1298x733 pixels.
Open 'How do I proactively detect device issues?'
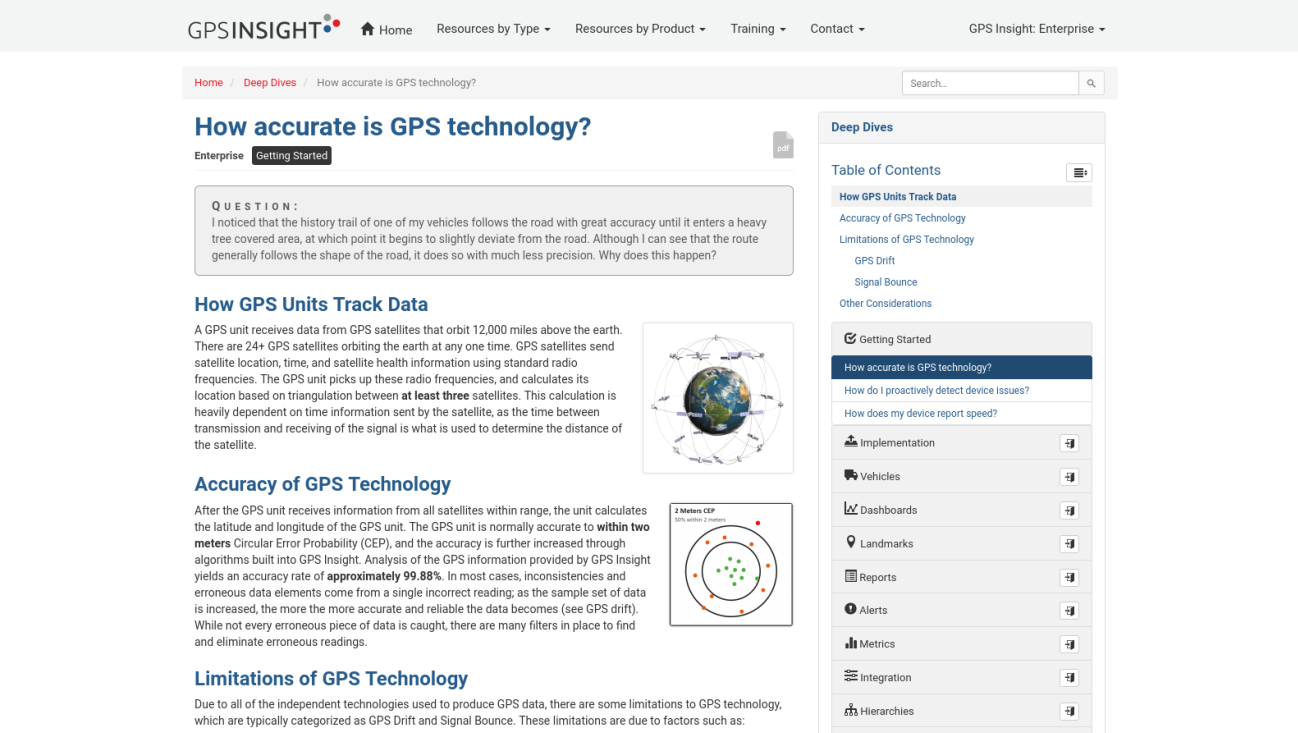click(x=961, y=390)
